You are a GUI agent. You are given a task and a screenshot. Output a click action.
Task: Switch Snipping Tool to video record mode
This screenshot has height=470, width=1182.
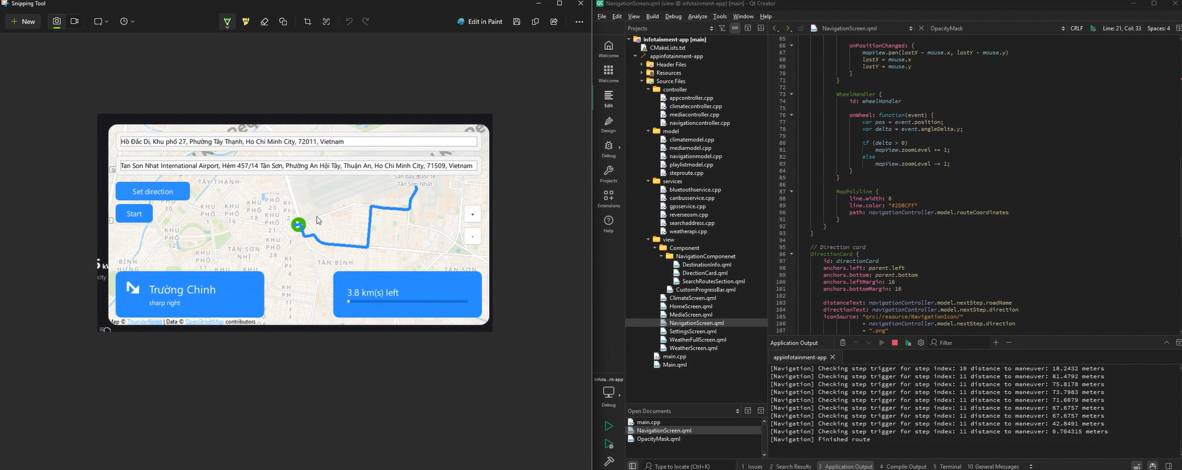tap(75, 21)
